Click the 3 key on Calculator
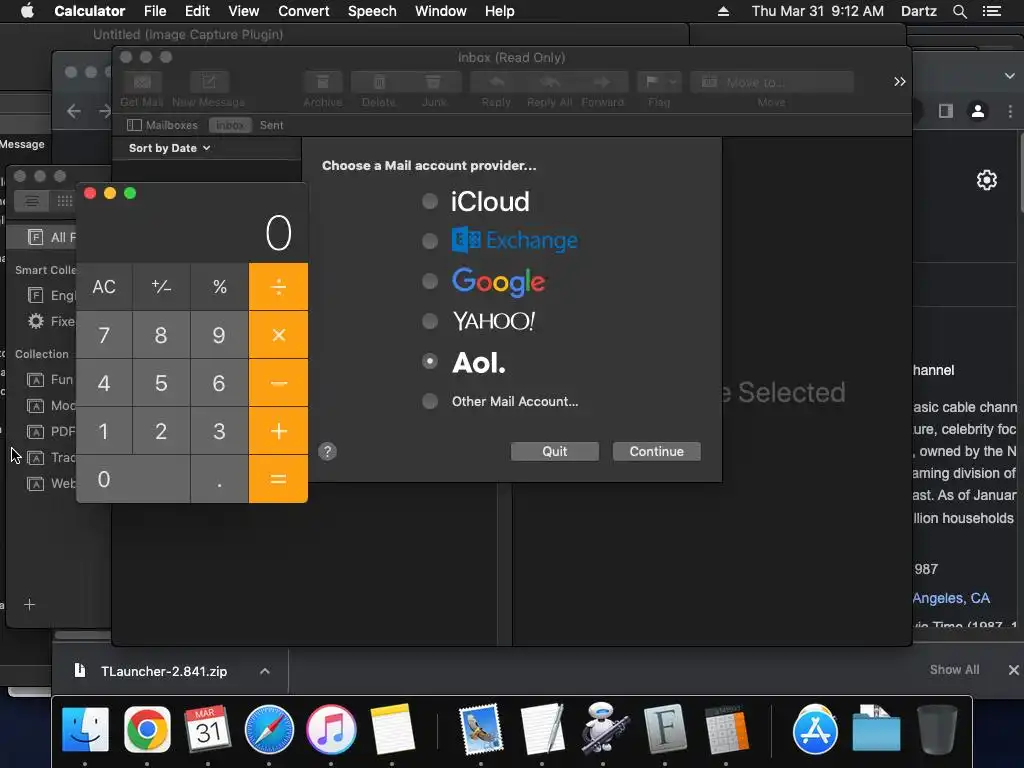 click(219, 431)
